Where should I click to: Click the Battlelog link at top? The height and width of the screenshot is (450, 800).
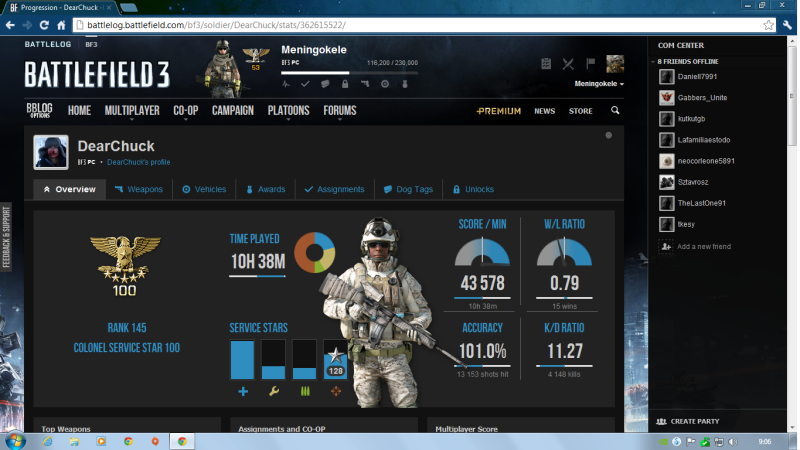(x=48, y=44)
